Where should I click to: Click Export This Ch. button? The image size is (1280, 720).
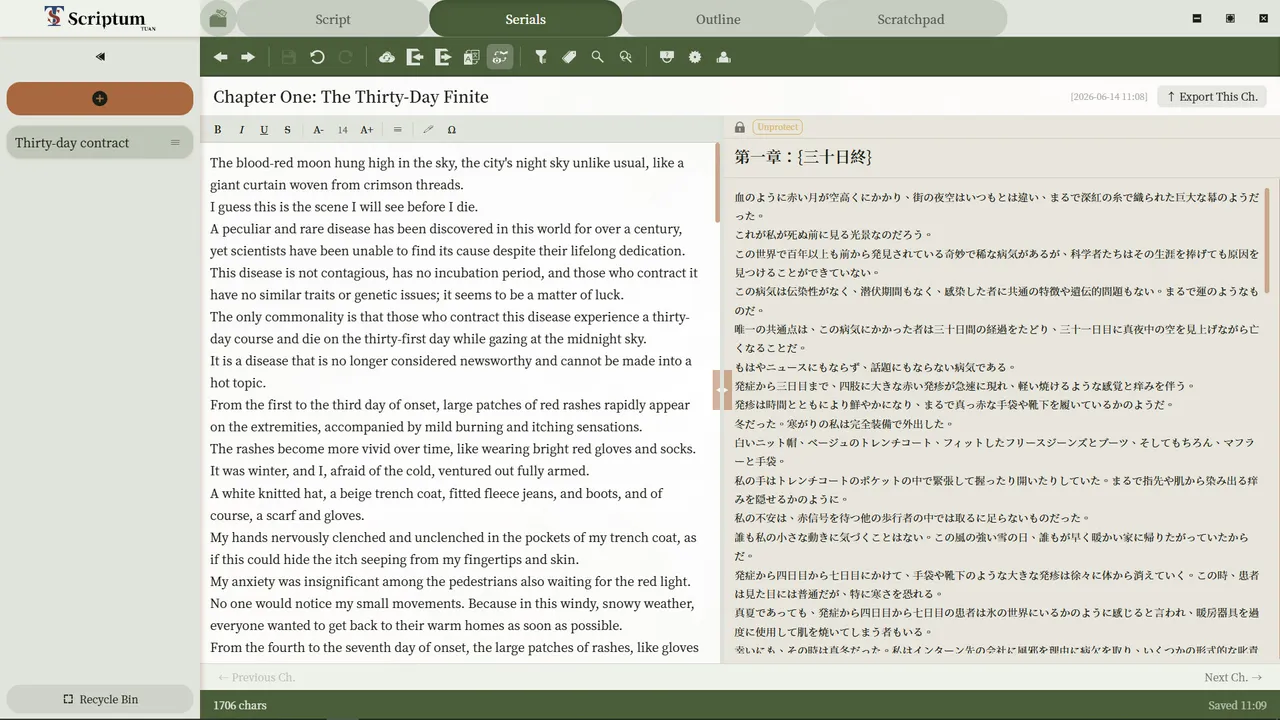pyautogui.click(x=1212, y=97)
